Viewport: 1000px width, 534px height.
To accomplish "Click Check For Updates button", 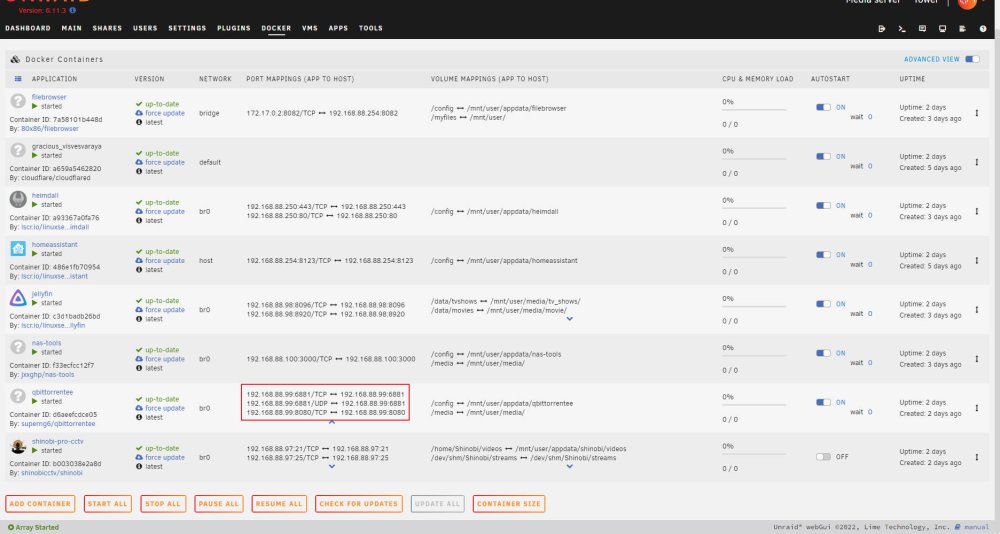I will (x=358, y=504).
